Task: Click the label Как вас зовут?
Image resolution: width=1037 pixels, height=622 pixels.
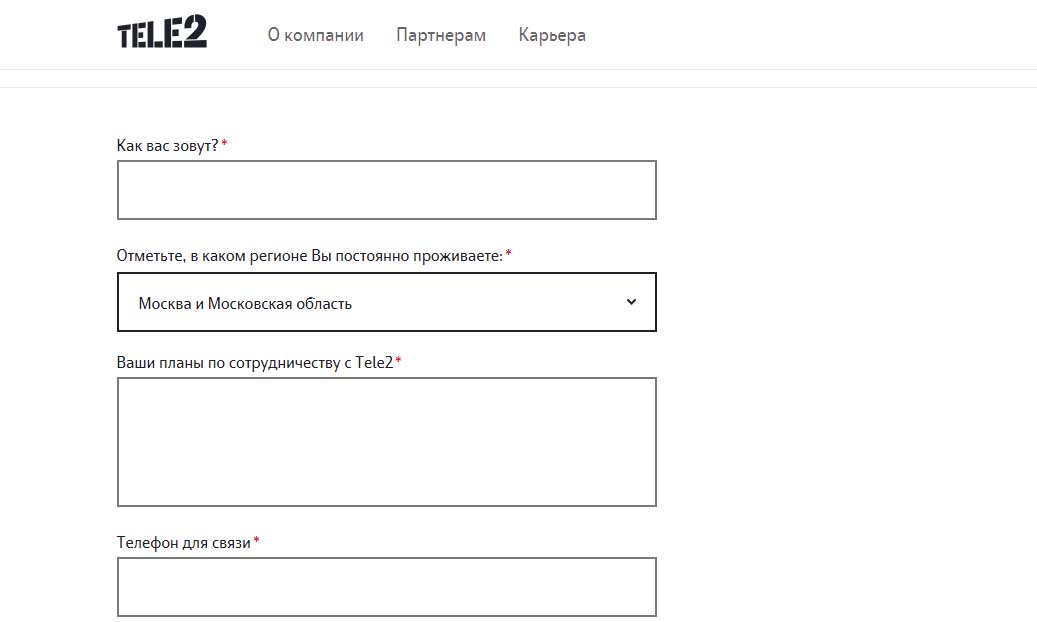Action: 167,146
